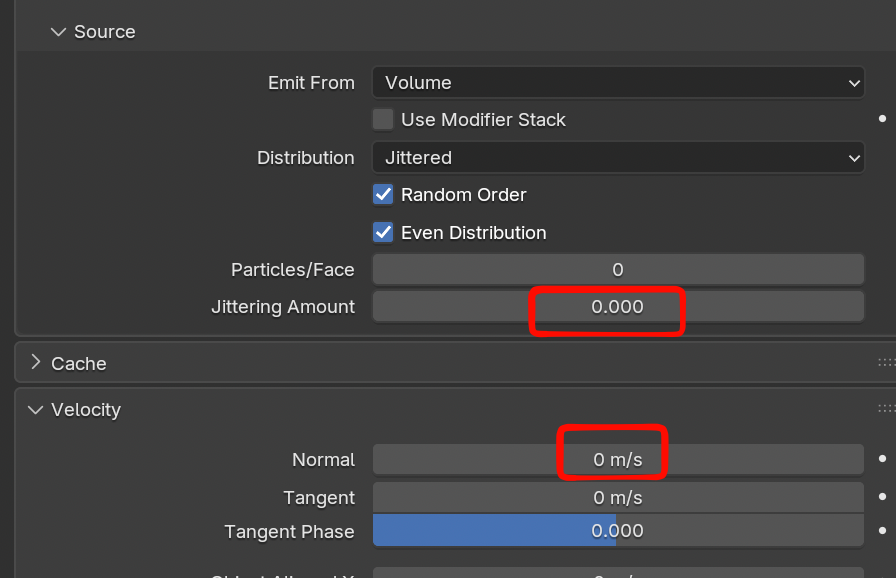Click the Cache panel drag grip
This screenshot has height=578, width=896.
click(x=886, y=363)
